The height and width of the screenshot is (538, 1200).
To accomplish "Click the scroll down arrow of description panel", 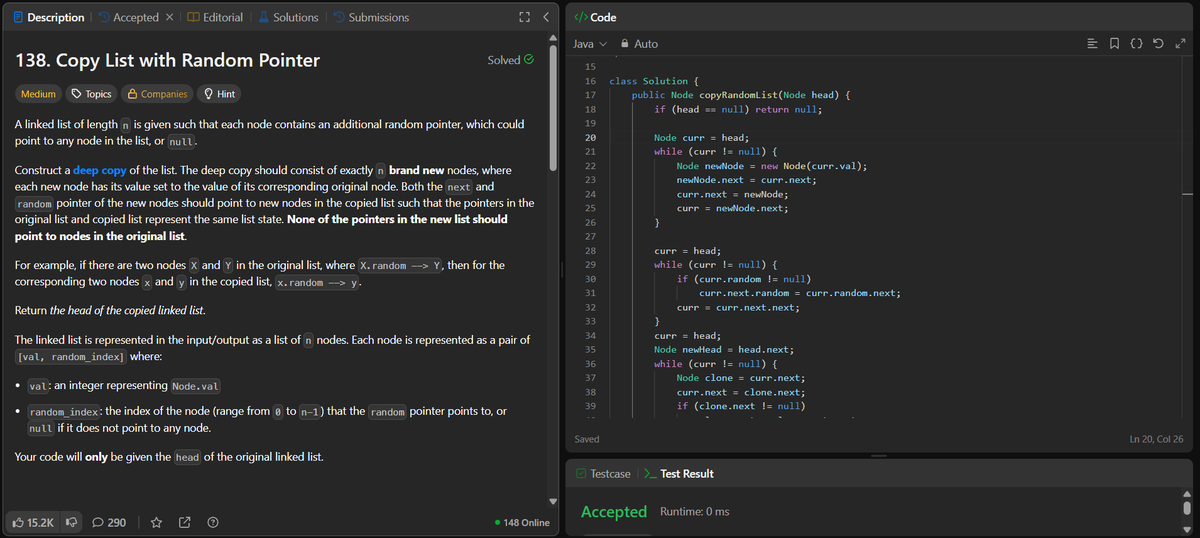I will tap(553, 500).
